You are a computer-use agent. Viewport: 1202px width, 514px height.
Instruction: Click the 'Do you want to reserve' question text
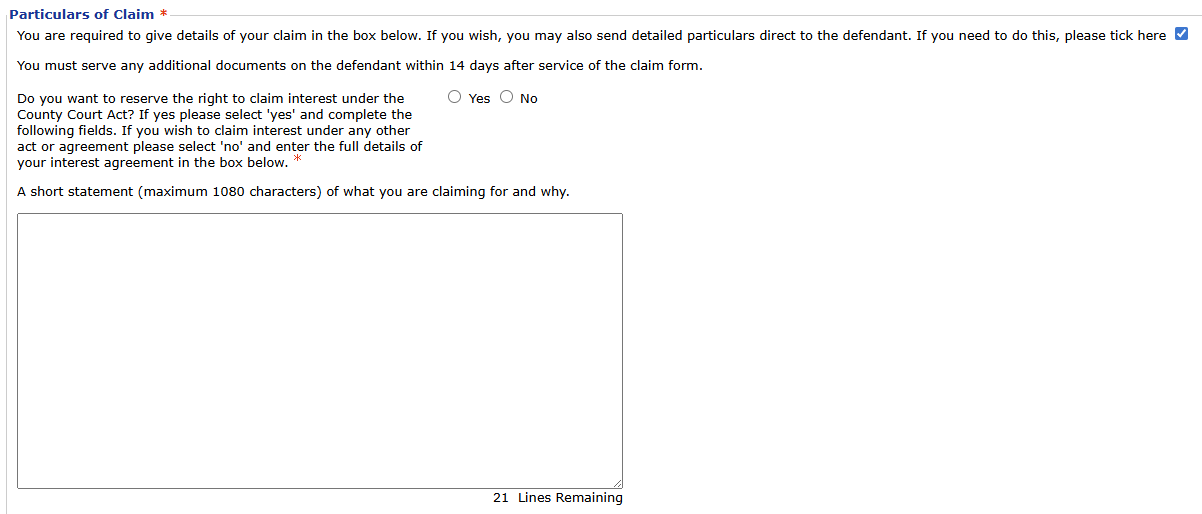click(x=211, y=98)
